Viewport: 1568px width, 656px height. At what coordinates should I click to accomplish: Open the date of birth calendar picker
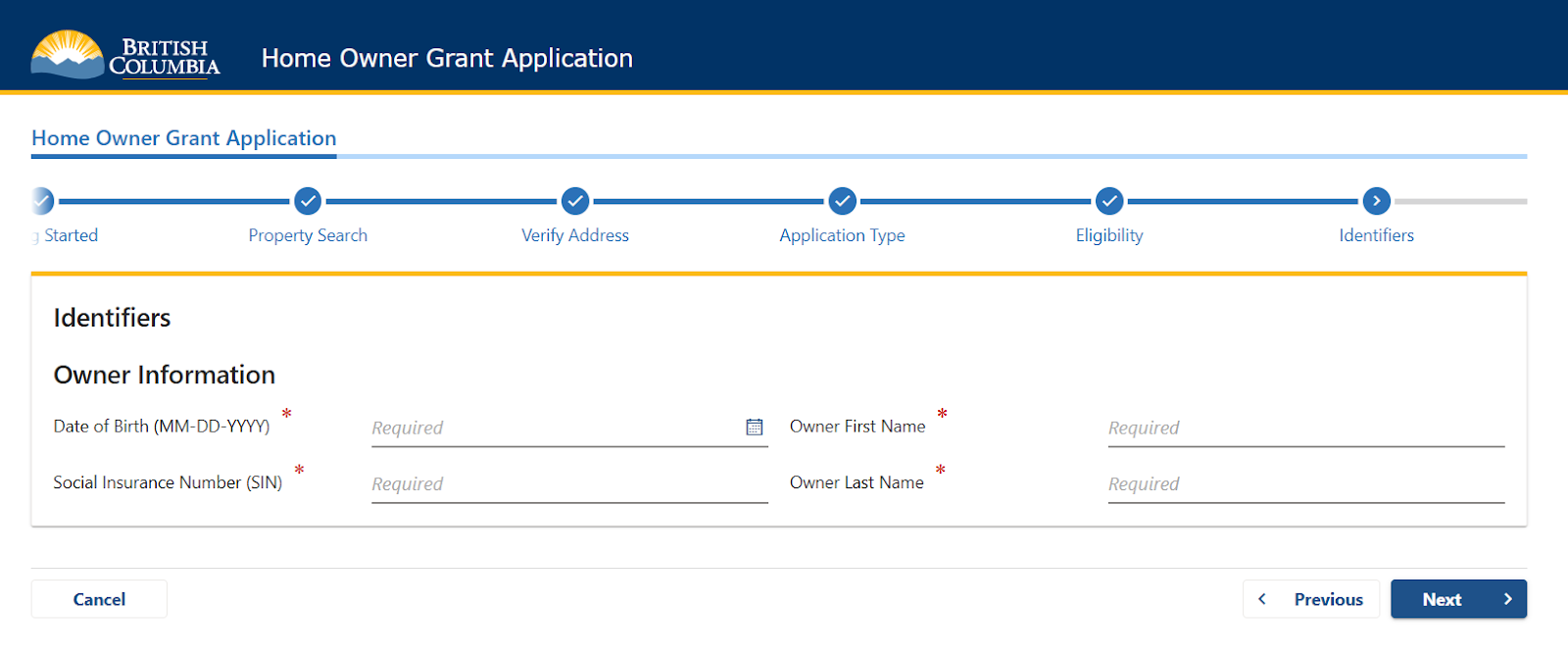(x=754, y=427)
